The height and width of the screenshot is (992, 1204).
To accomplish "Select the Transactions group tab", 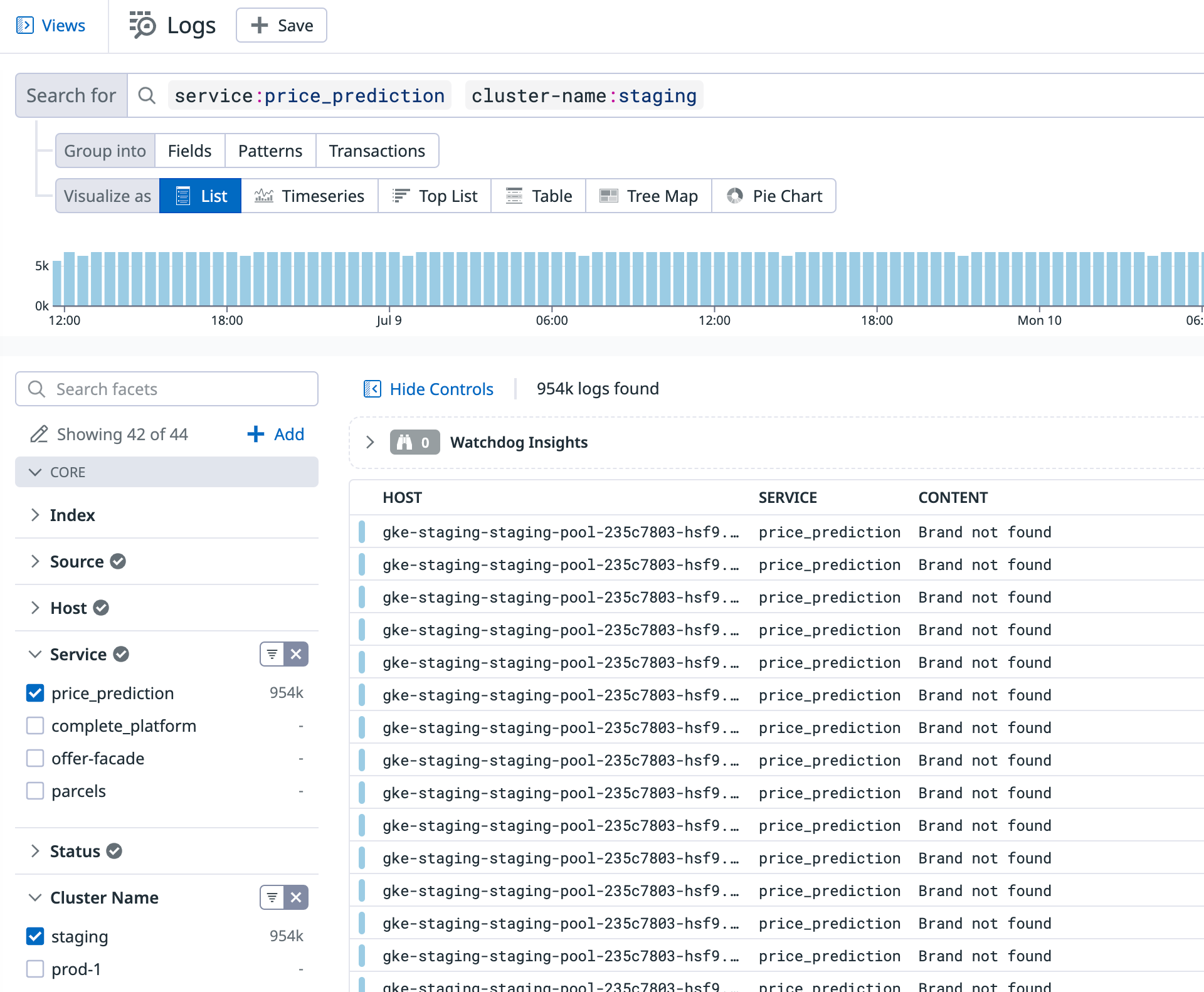I will [x=377, y=151].
